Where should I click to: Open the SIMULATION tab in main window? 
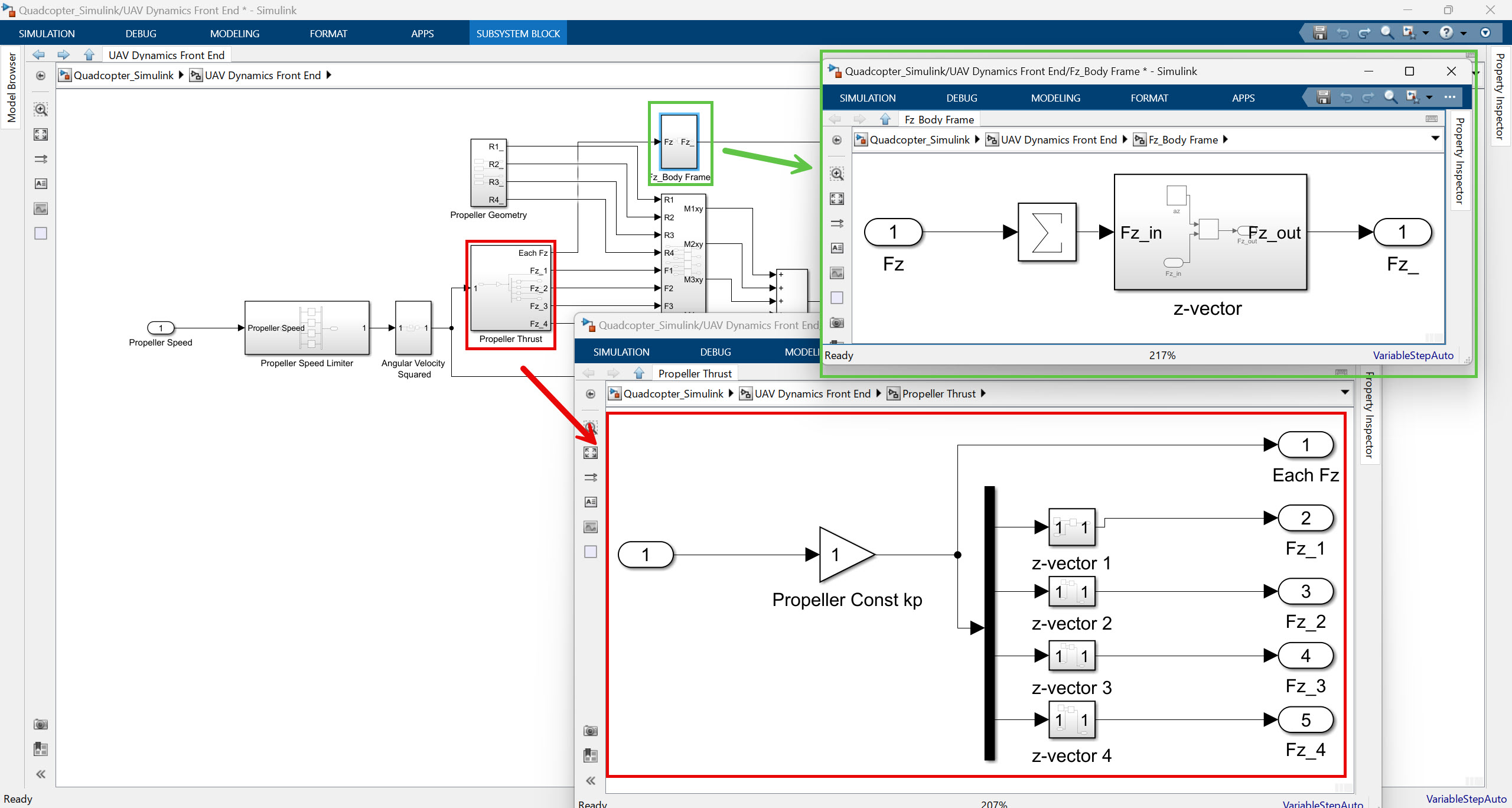(x=47, y=34)
